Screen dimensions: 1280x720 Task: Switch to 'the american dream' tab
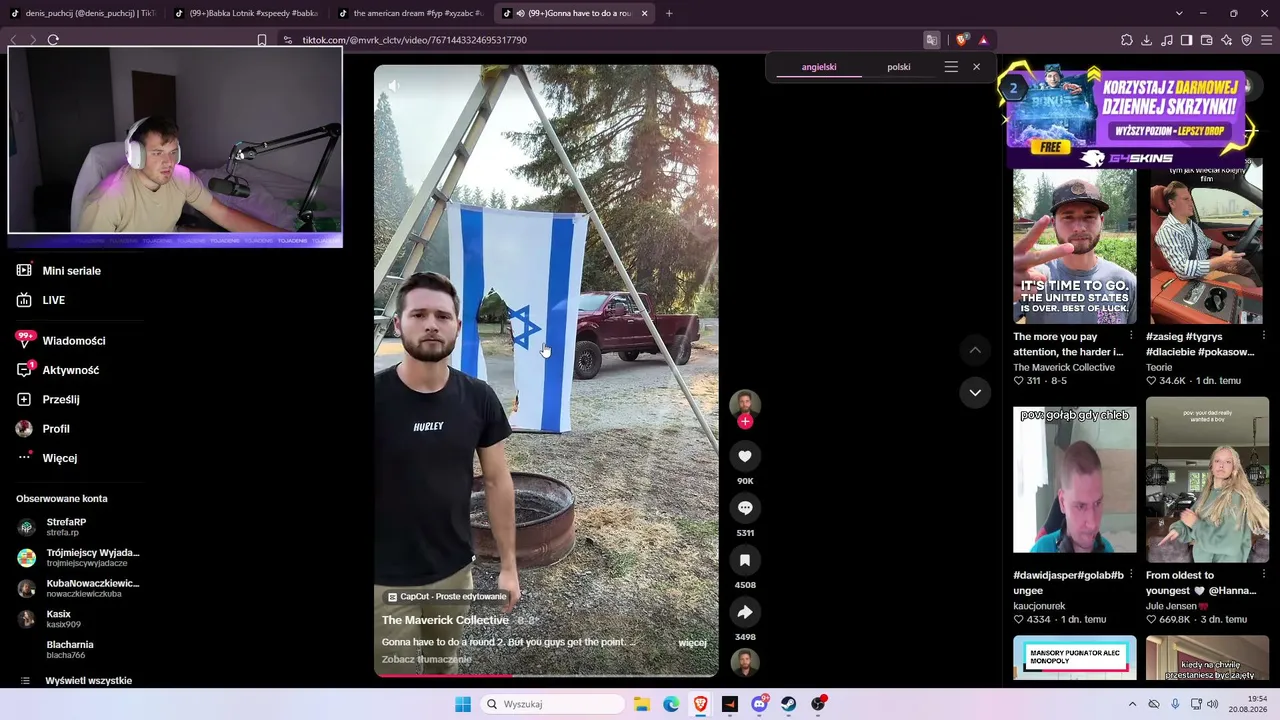tap(410, 13)
